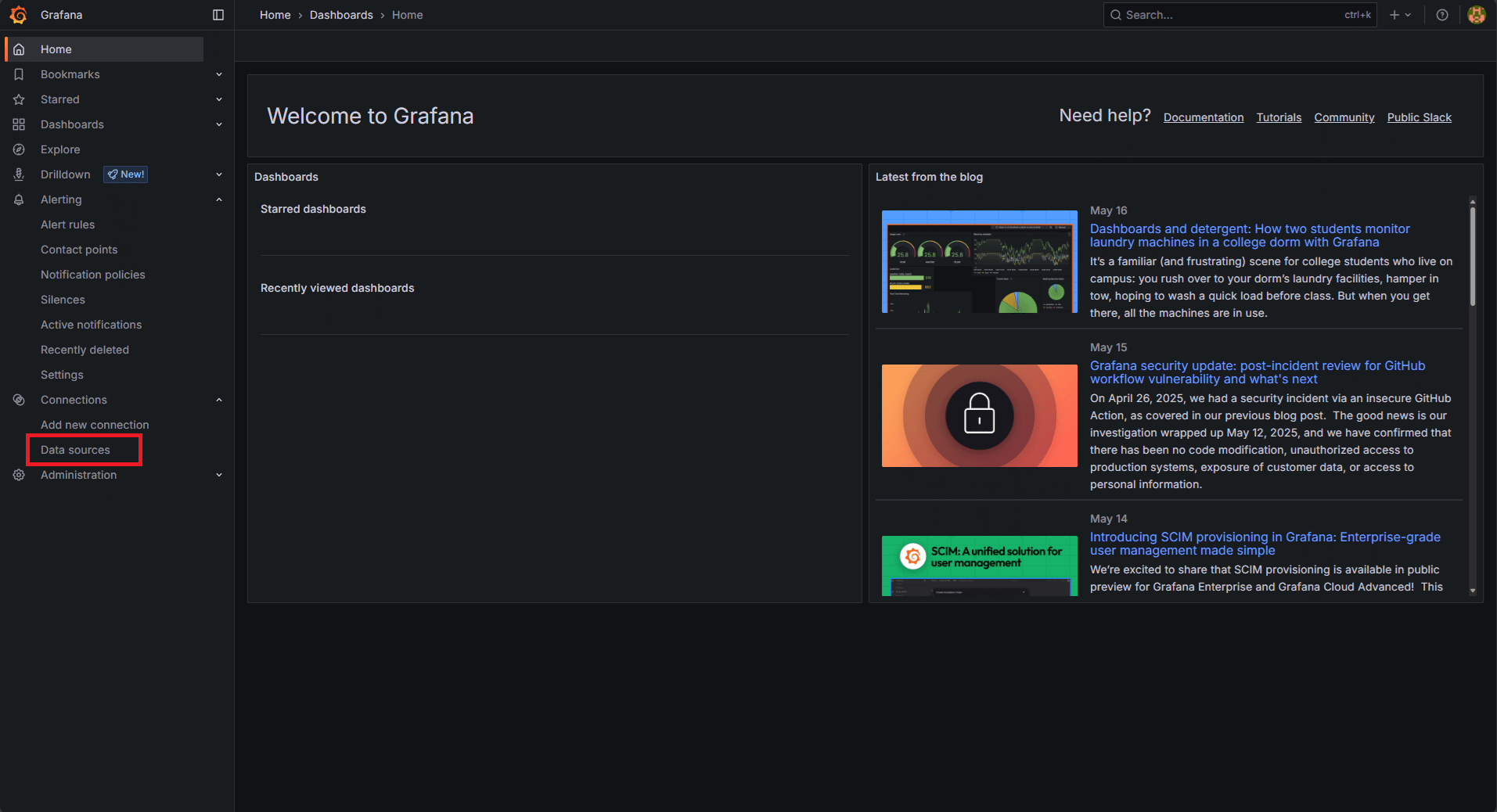This screenshot has width=1497, height=812.
Task: Click Recently viewed dashboards heading
Action: click(x=337, y=288)
